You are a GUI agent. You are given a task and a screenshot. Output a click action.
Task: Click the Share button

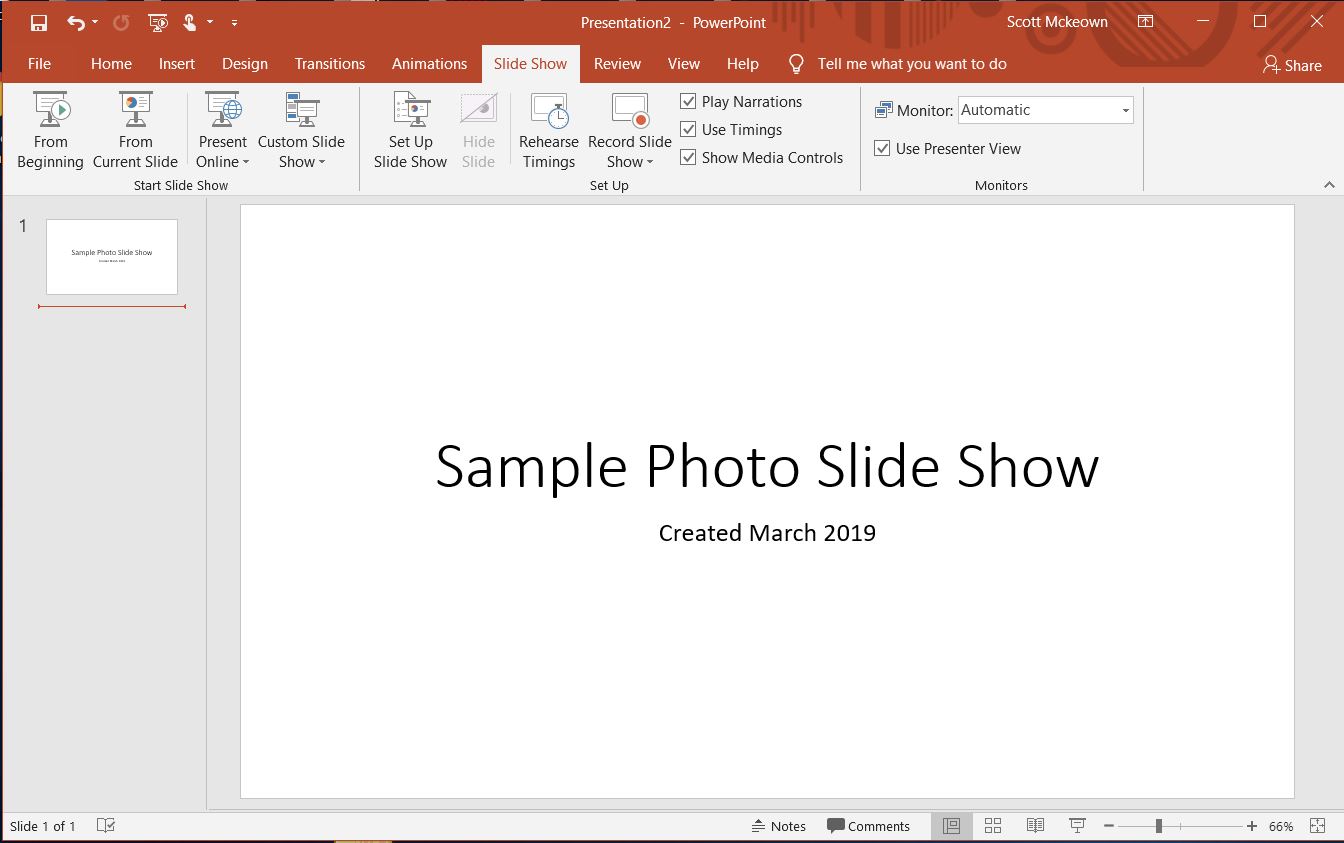pos(1293,66)
